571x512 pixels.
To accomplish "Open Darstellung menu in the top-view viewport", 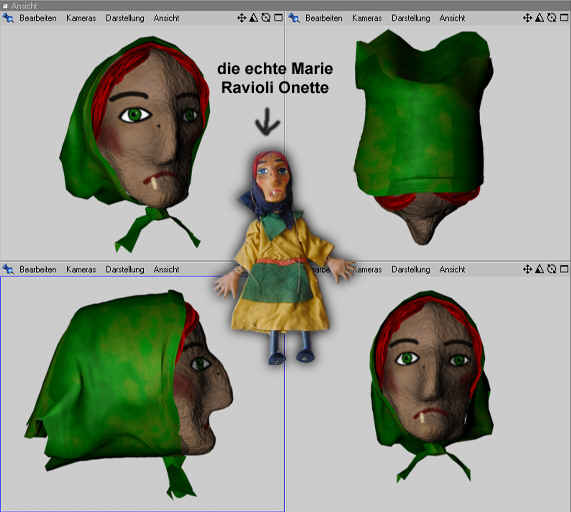I will pos(411,18).
